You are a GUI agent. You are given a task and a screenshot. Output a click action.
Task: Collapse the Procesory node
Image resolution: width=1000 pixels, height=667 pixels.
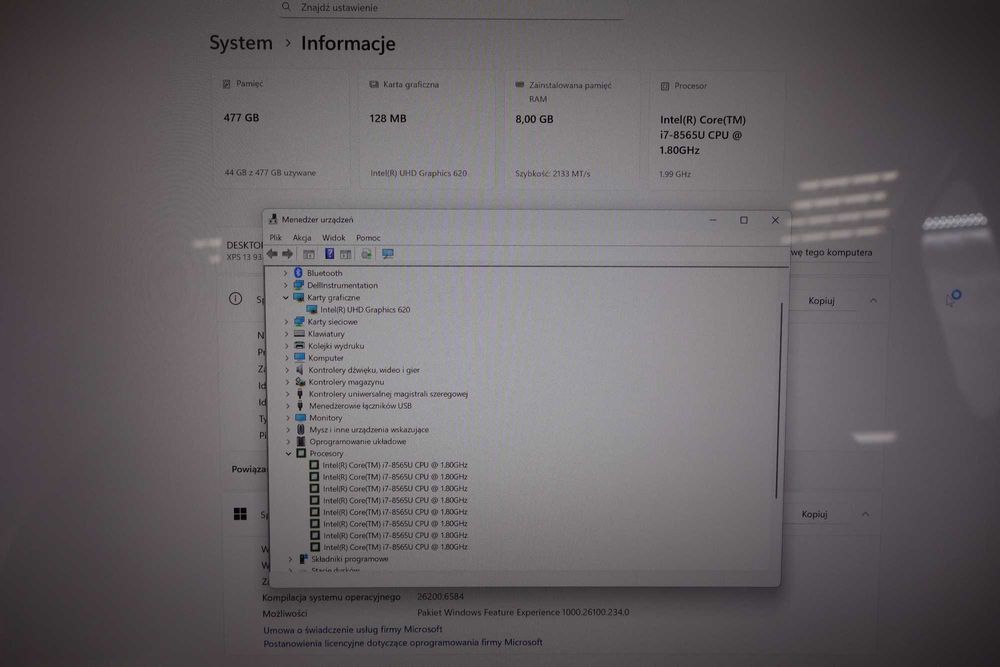(x=288, y=453)
